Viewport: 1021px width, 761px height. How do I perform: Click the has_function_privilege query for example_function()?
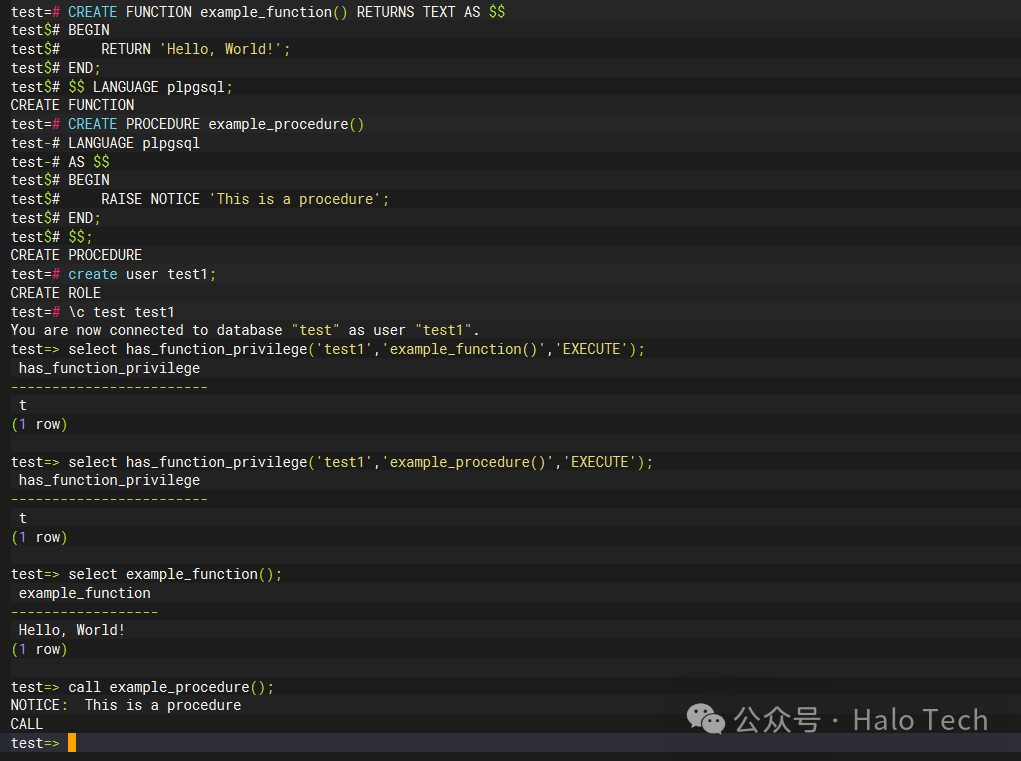click(328, 349)
